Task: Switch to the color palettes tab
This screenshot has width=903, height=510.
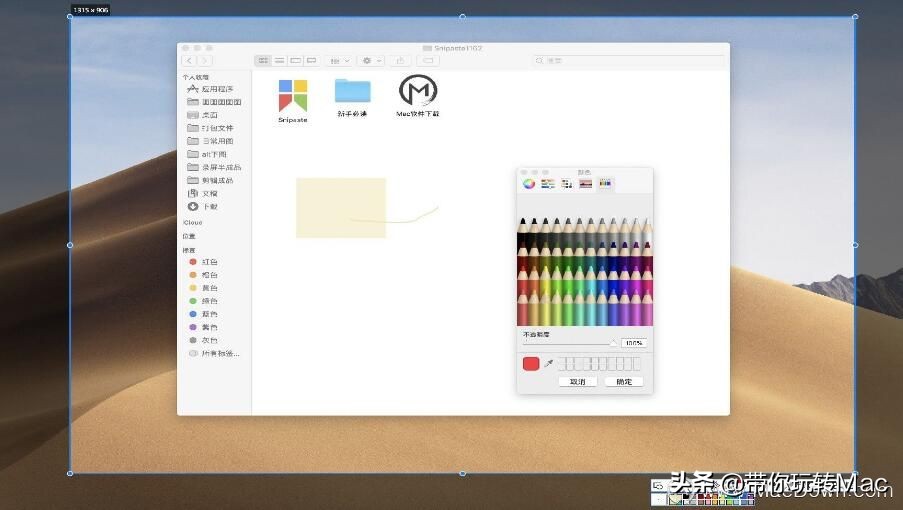Action: [567, 184]
